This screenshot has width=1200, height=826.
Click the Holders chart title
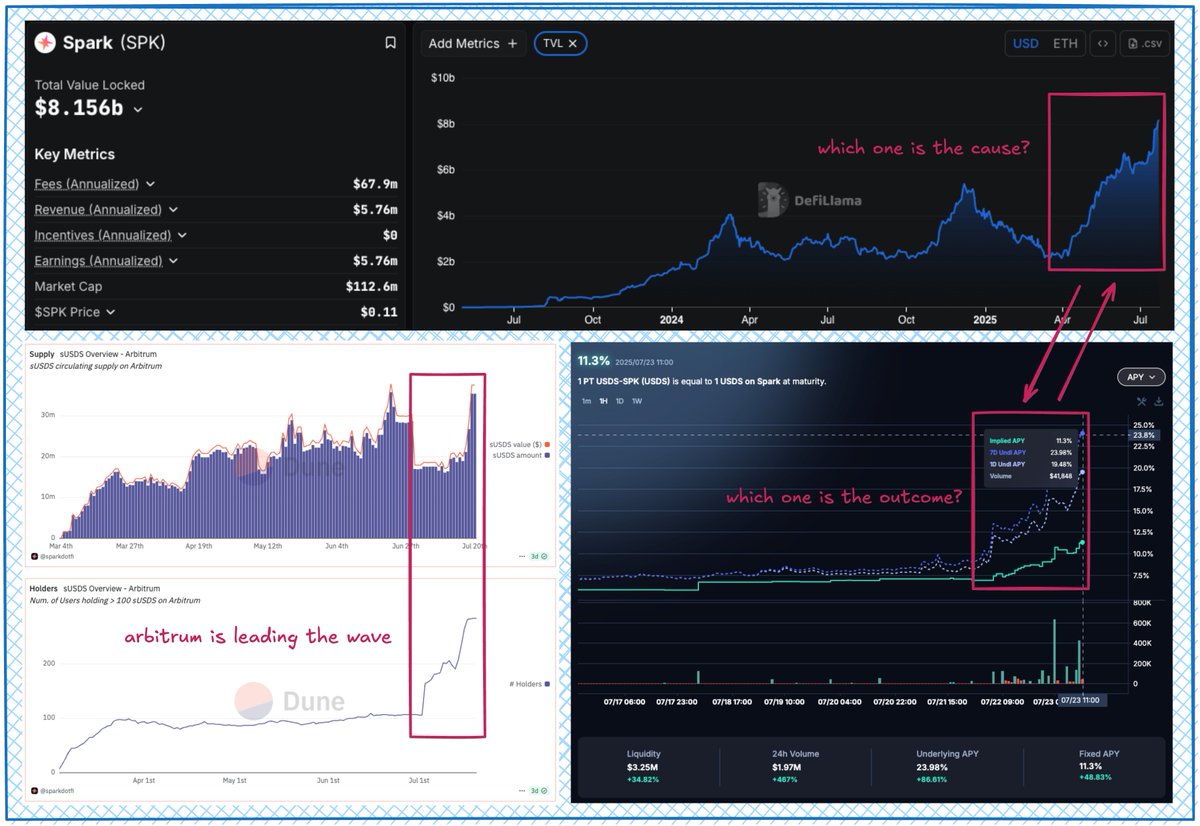[44, 590]
